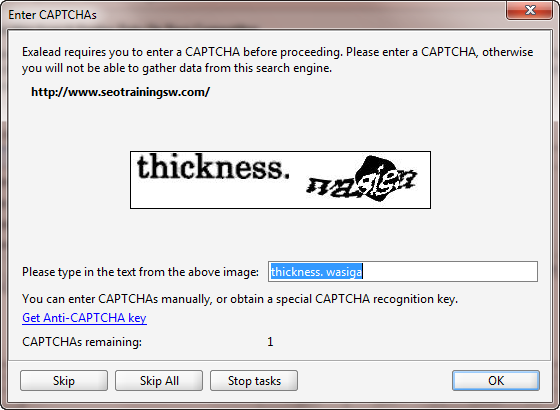Stop running tasks with Stop tasks button
560x410 pixels.
[254, 380]
